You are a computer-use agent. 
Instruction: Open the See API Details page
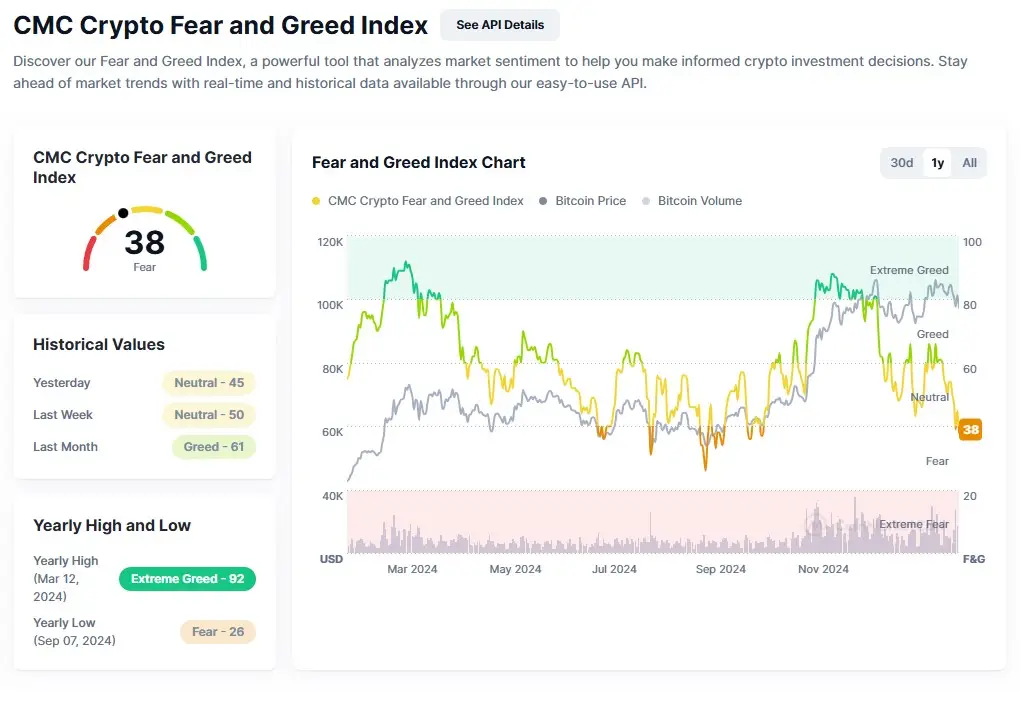coord(499,24)
